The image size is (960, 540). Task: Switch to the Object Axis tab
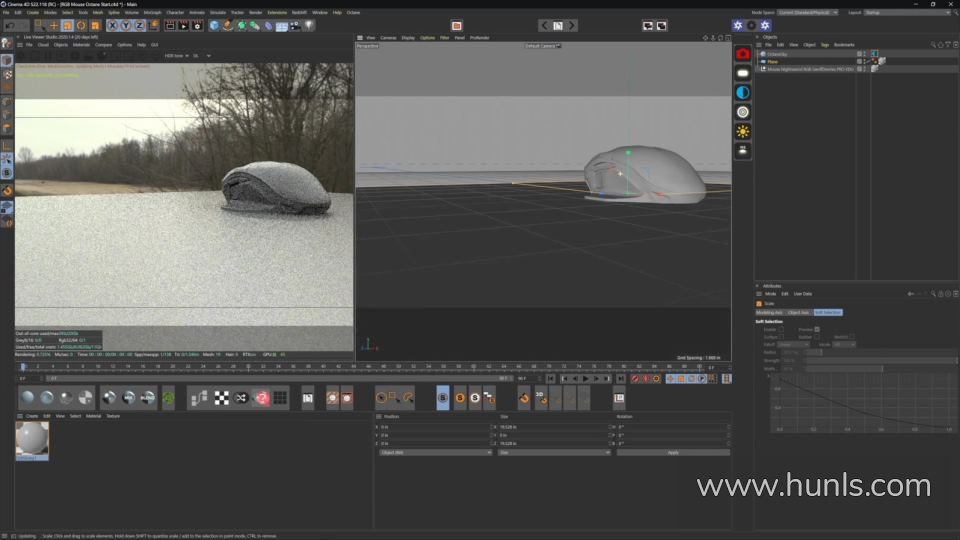click(798, 312)
